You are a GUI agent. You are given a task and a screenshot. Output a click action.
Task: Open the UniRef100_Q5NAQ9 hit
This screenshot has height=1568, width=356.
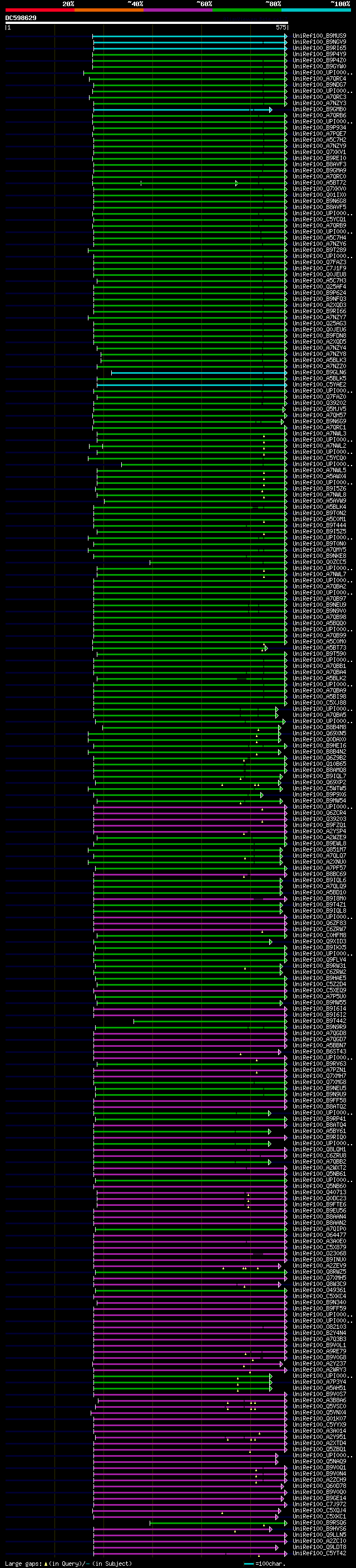pos(319,1461)
